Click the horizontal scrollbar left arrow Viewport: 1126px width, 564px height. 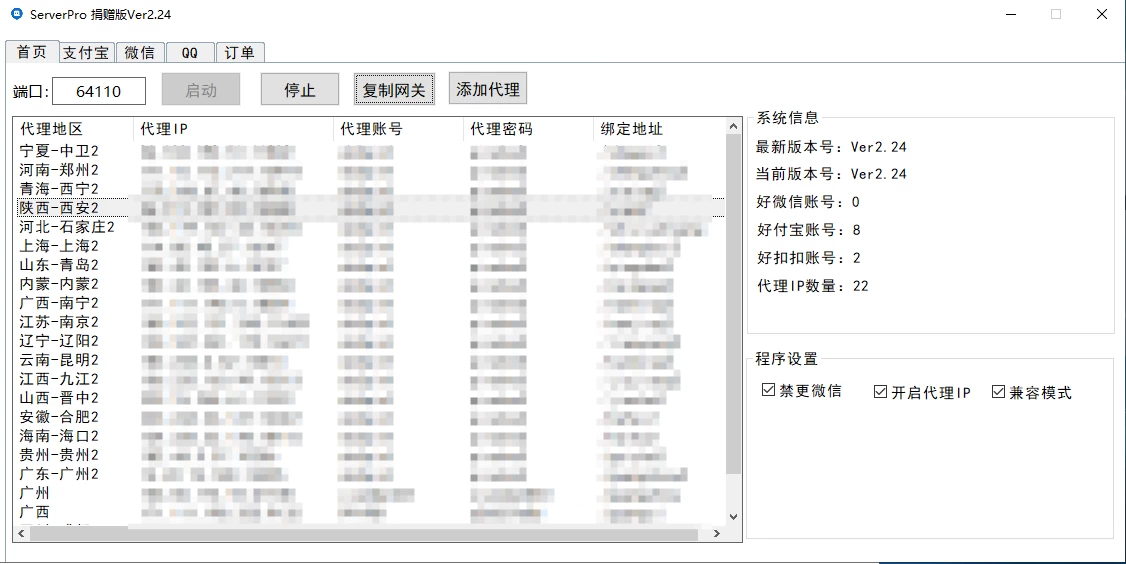(x=21, y=534)
